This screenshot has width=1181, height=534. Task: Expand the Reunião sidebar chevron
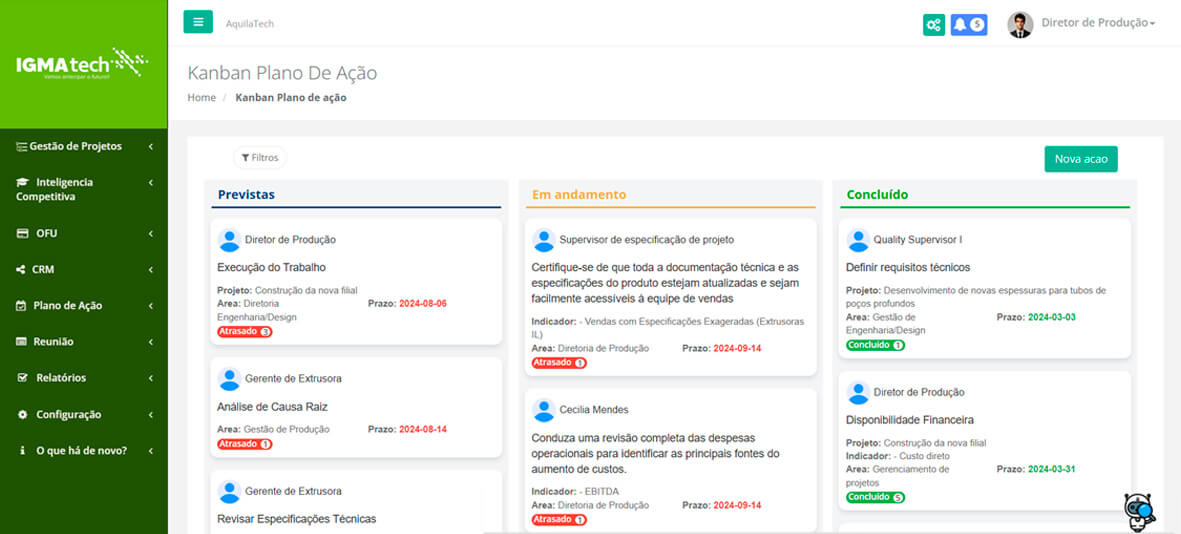[x=151, y=342]
